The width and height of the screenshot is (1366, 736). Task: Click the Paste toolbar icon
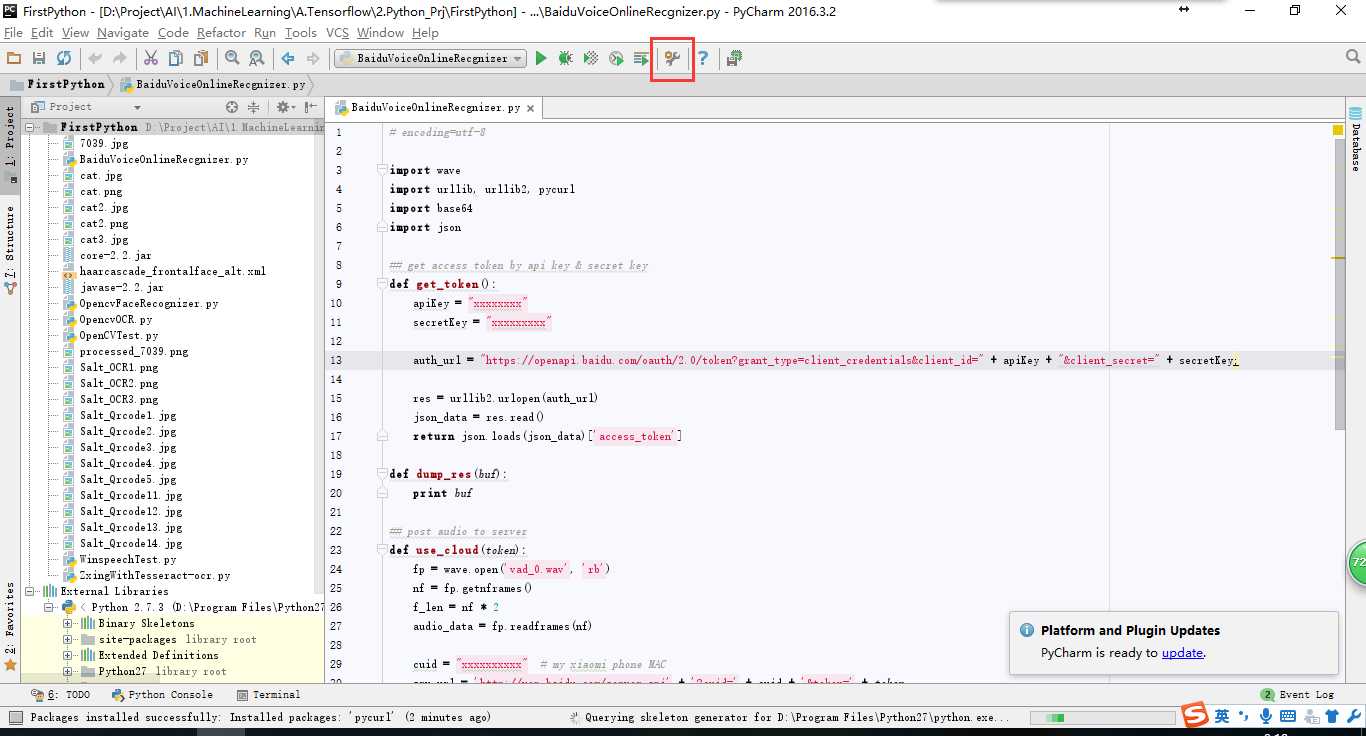[201, 59]
